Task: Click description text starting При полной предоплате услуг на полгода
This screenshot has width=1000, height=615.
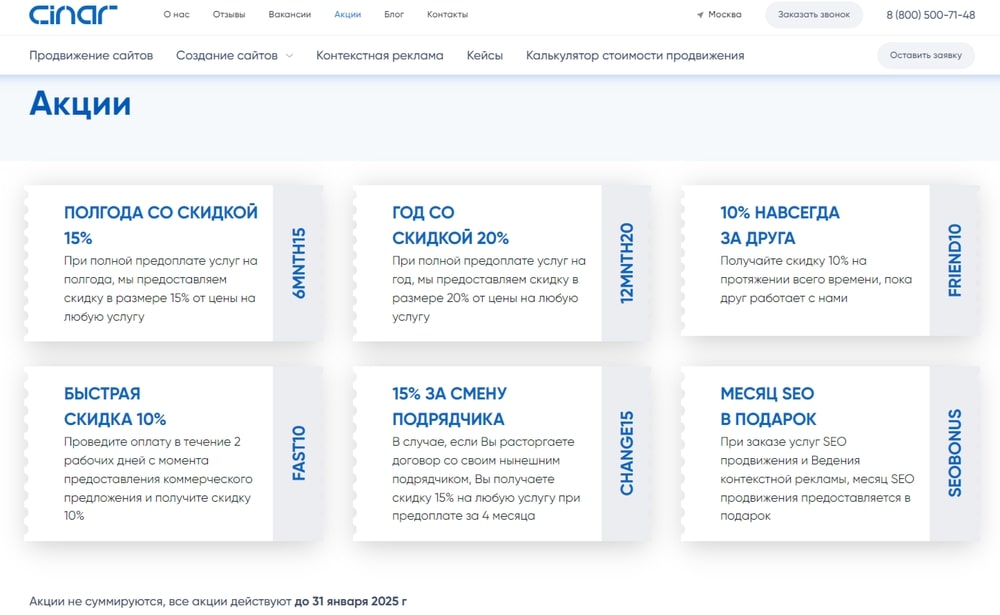Action: [x=161, y=288]
